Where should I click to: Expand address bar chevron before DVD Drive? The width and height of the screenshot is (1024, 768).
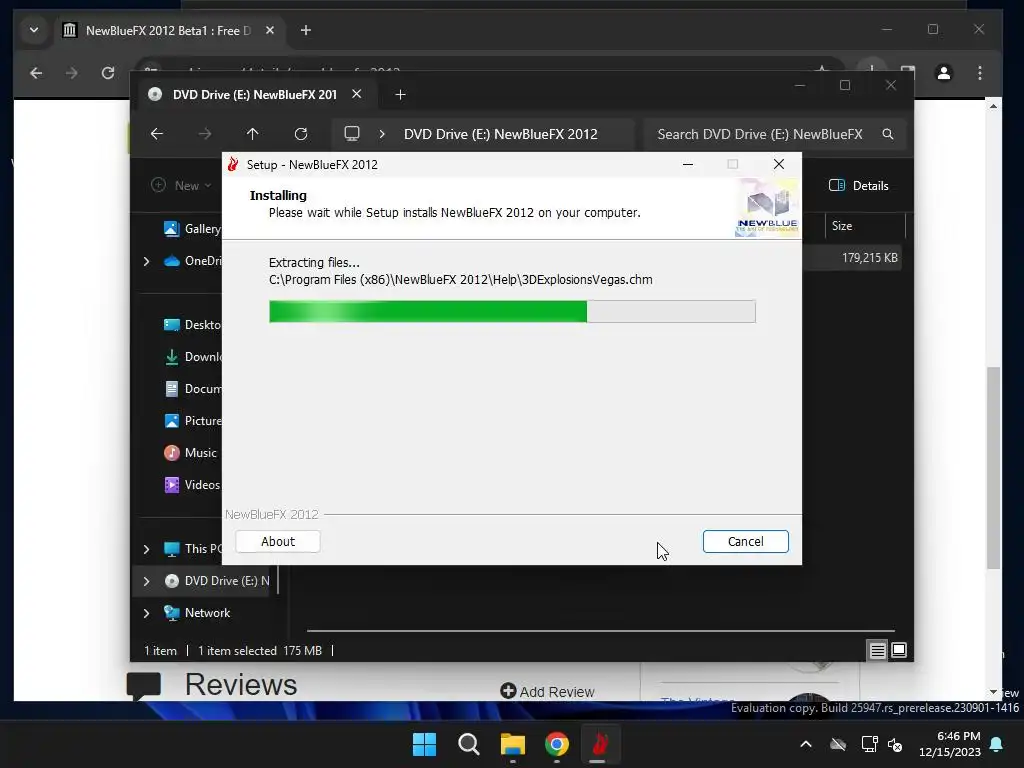[382, 134]
